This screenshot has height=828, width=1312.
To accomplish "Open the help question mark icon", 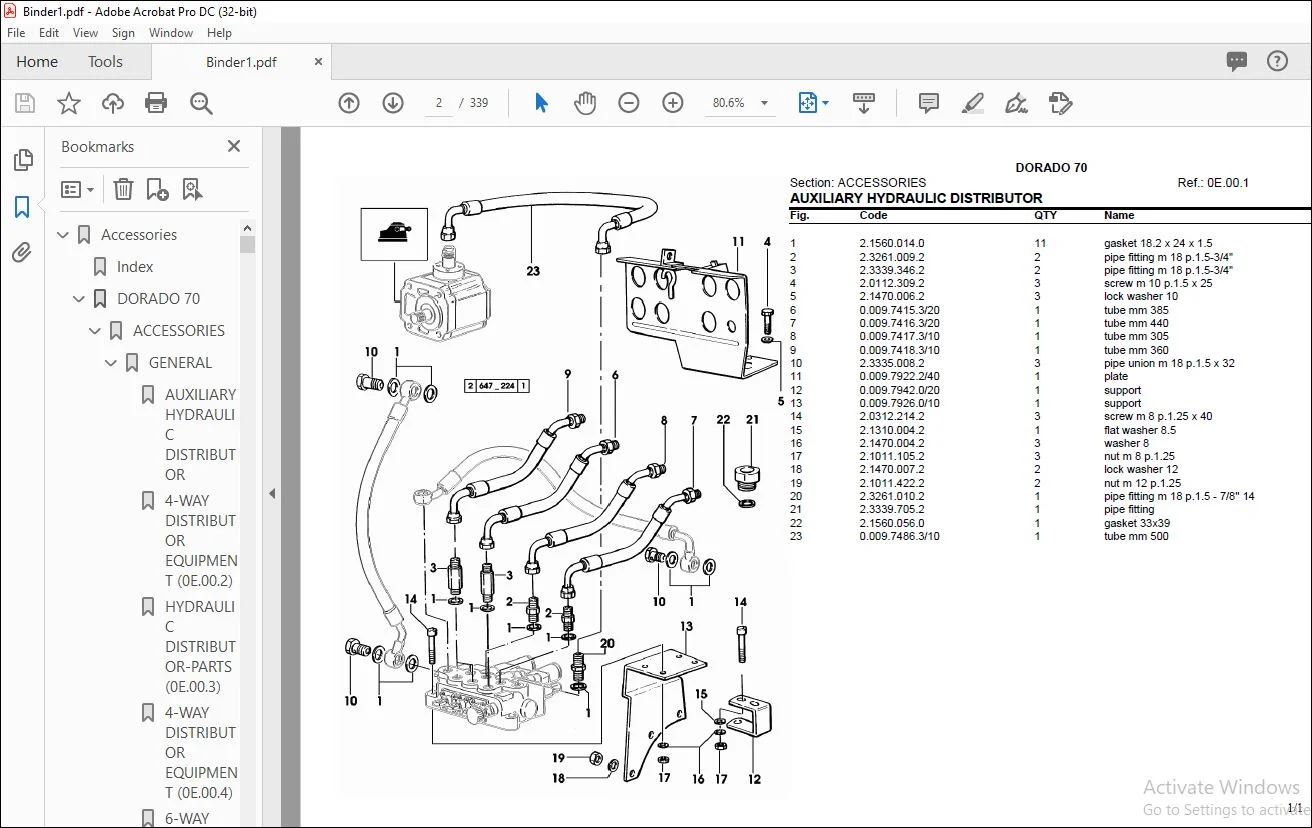I will coord(1277,61).
